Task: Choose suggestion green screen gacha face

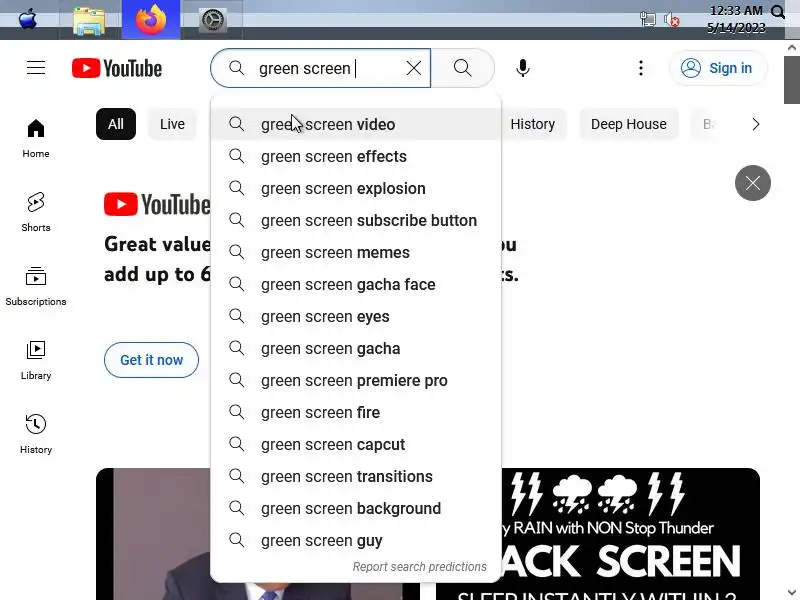Action: pyautogui.click(x=356, y=284)
